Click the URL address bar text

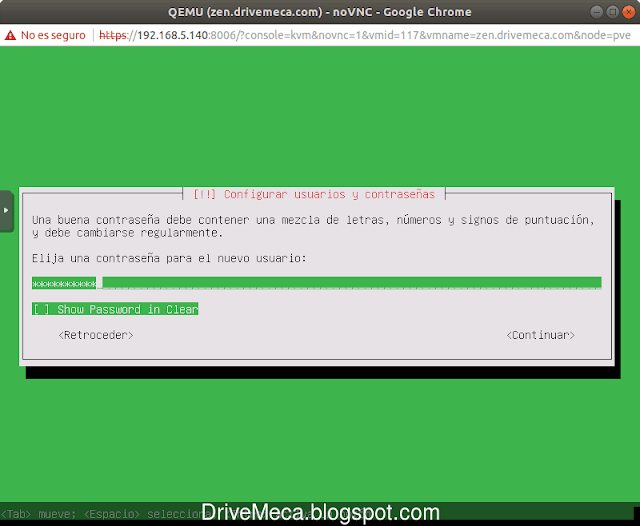click(x=365, y=35)
